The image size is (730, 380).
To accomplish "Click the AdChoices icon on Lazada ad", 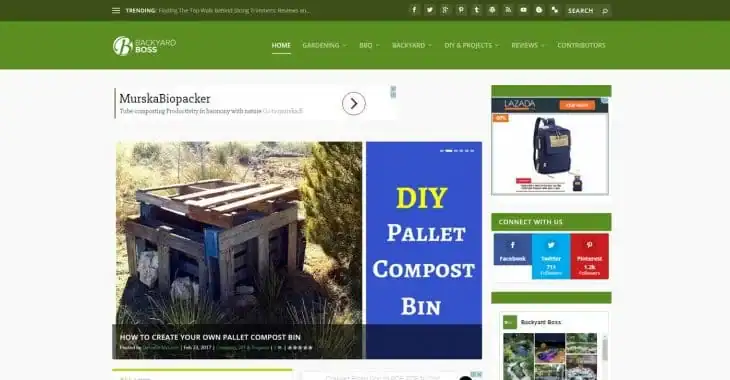I will [604, 100].
